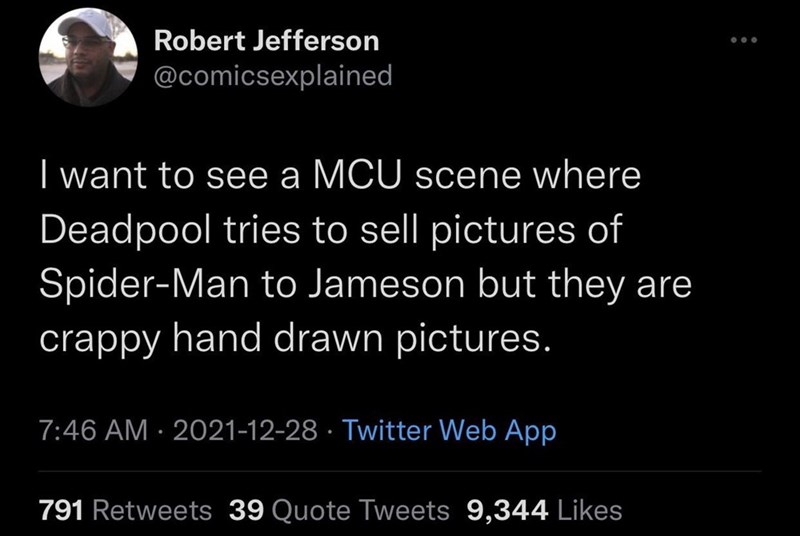This screenshot has height=536, width=800.
Task: View the 791 Retweets list
Action: click(125, 510)
